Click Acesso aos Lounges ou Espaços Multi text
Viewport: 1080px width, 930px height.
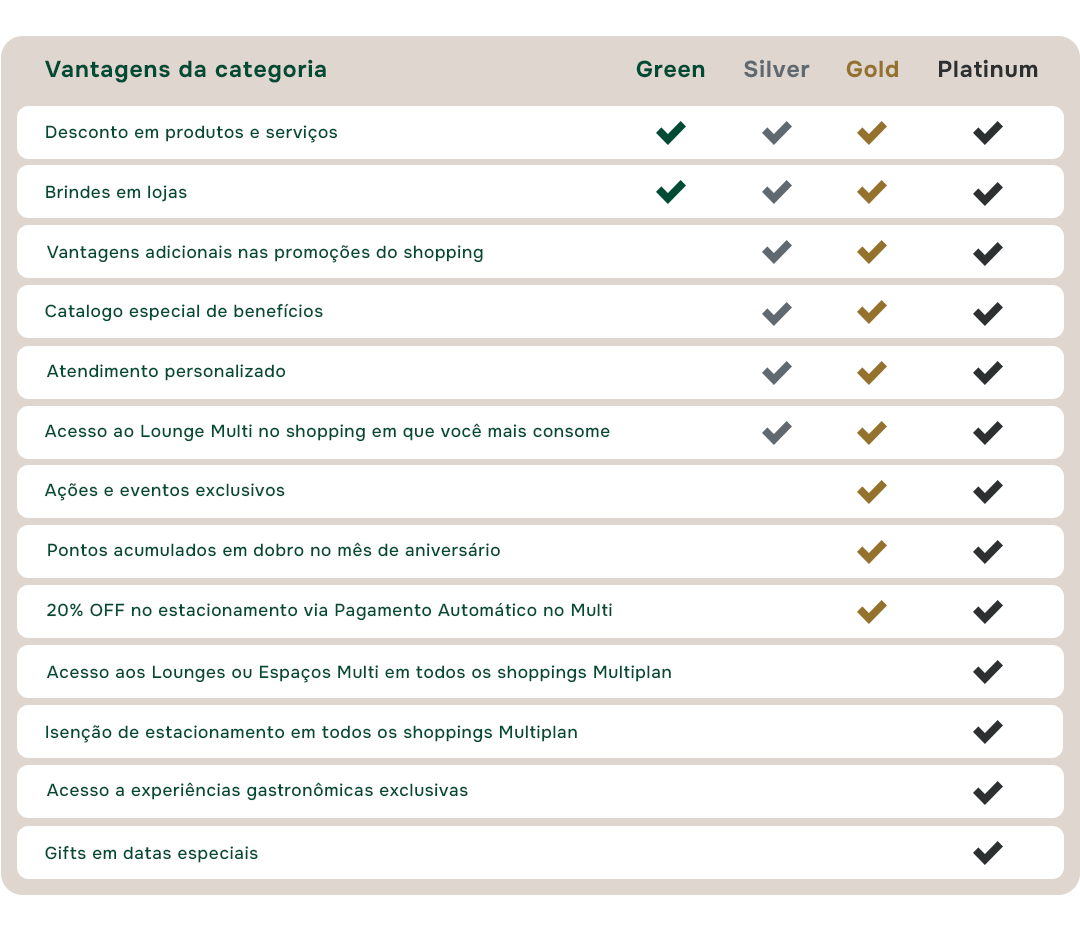click(359, 672)
